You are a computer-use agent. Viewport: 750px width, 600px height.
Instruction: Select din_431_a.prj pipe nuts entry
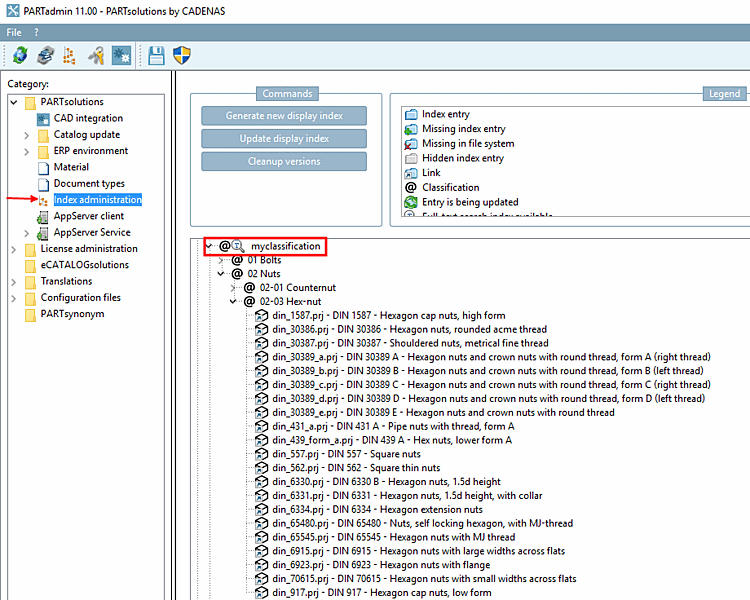(393, 426)
